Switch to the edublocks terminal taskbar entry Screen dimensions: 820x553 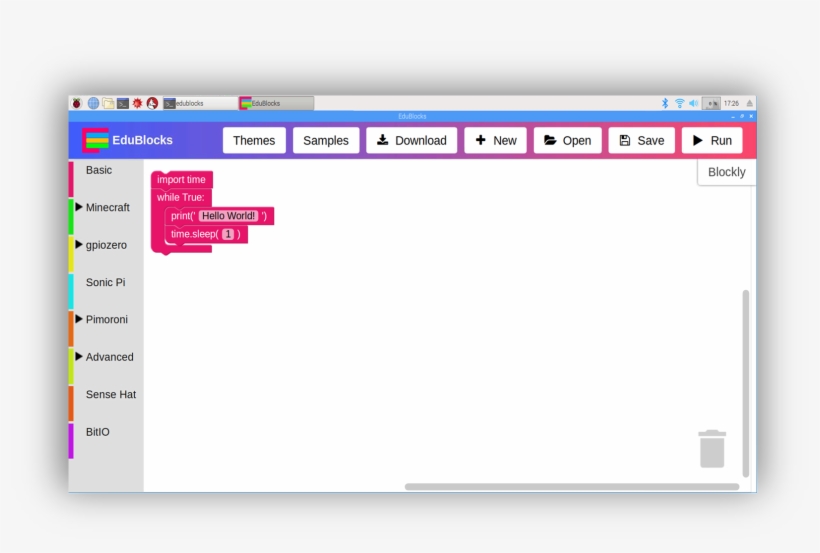click(x=200, y=103)
